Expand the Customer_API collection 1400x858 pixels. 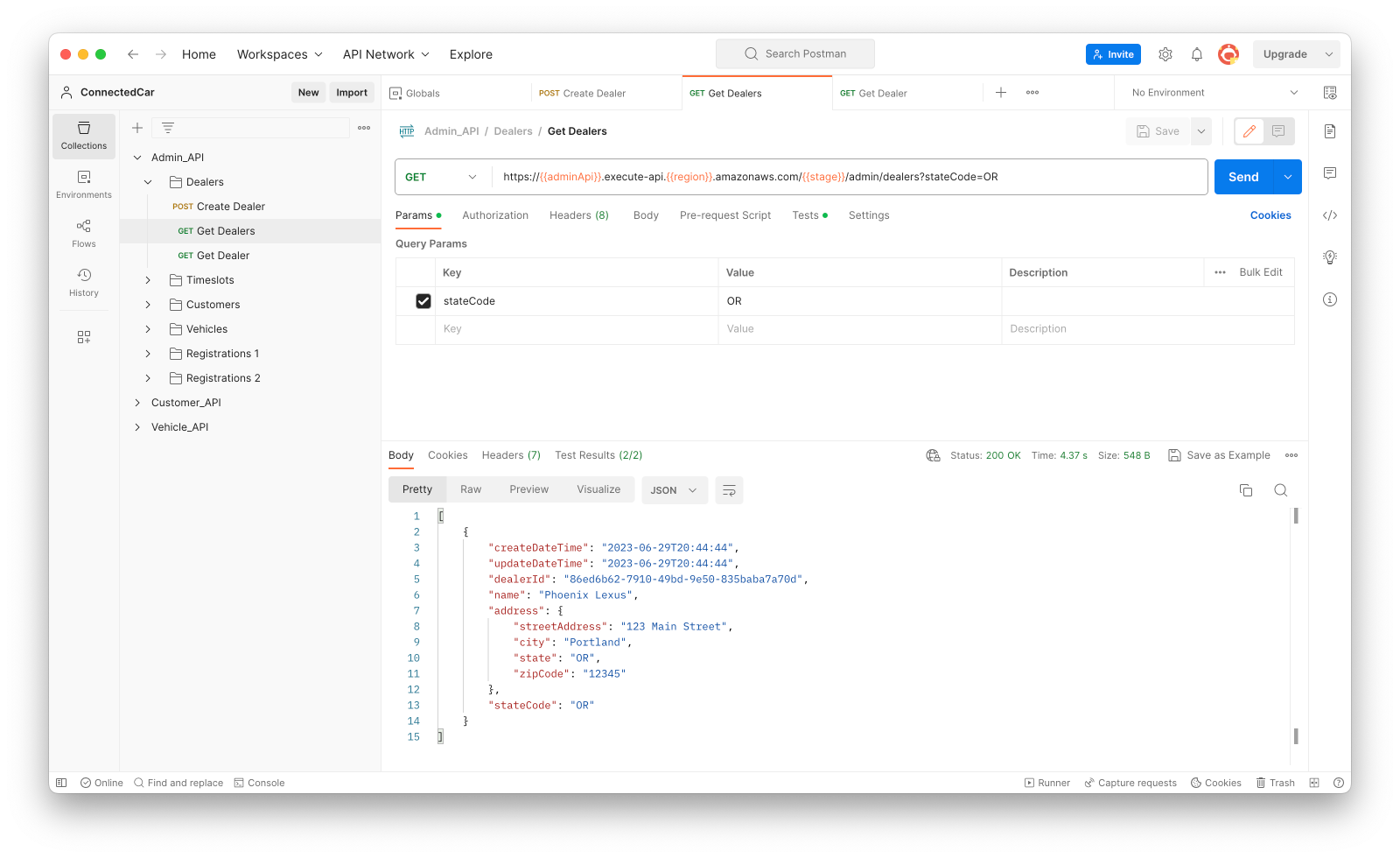(137, 403)
